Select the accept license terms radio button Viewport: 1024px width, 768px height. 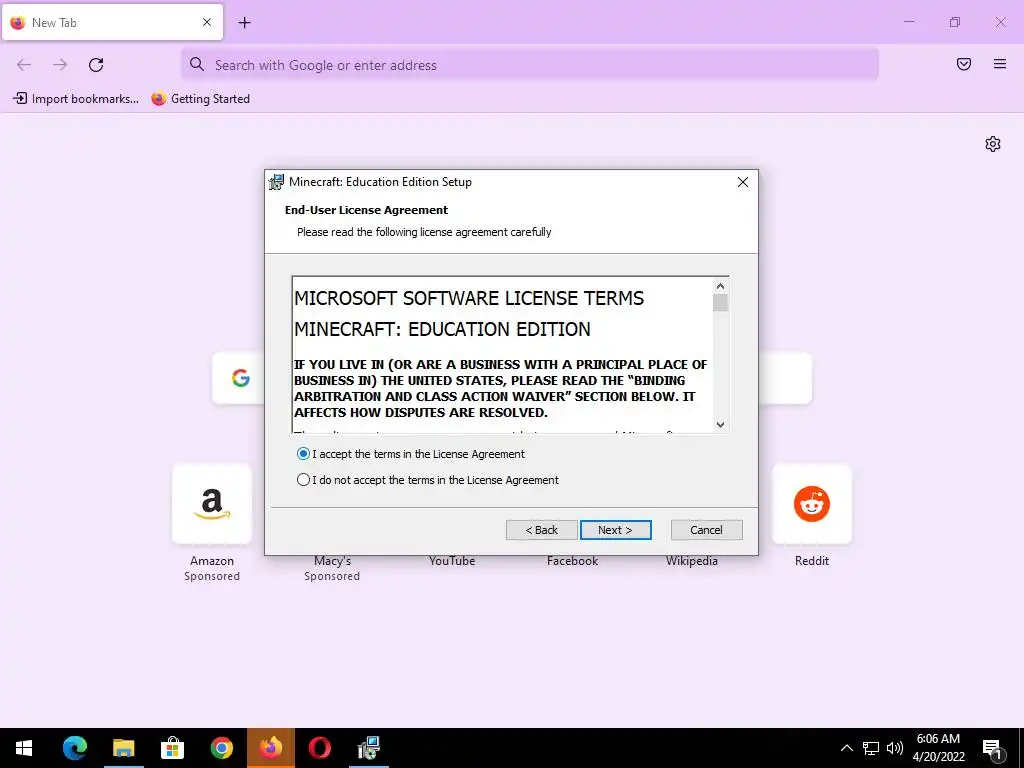click(x=303, y=454)
